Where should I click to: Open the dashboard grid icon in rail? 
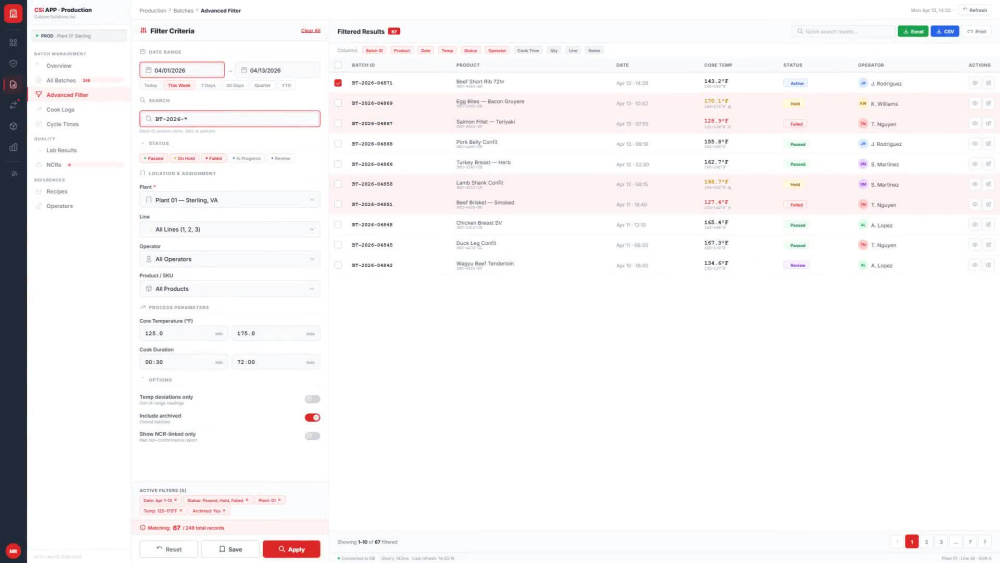[13, 43]
